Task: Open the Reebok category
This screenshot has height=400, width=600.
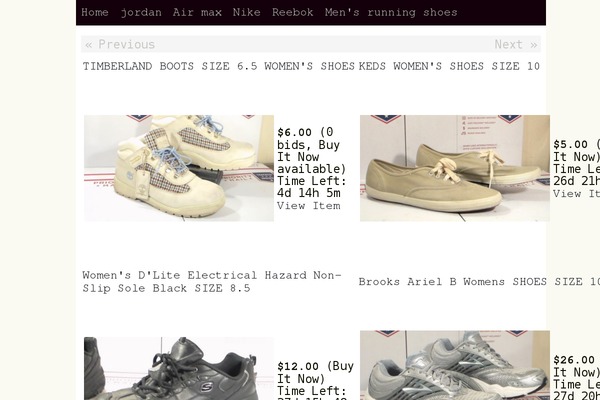Action: 292,12
